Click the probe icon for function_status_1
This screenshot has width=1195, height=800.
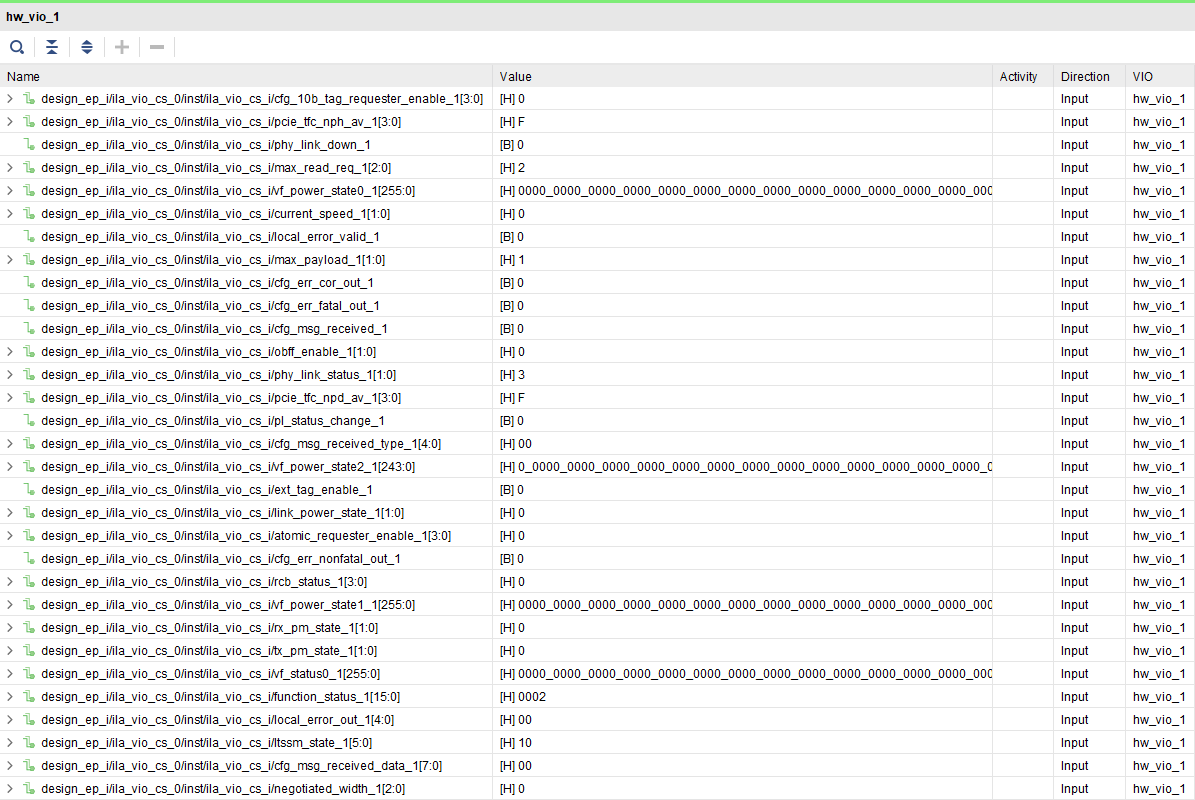coord(29,696)
